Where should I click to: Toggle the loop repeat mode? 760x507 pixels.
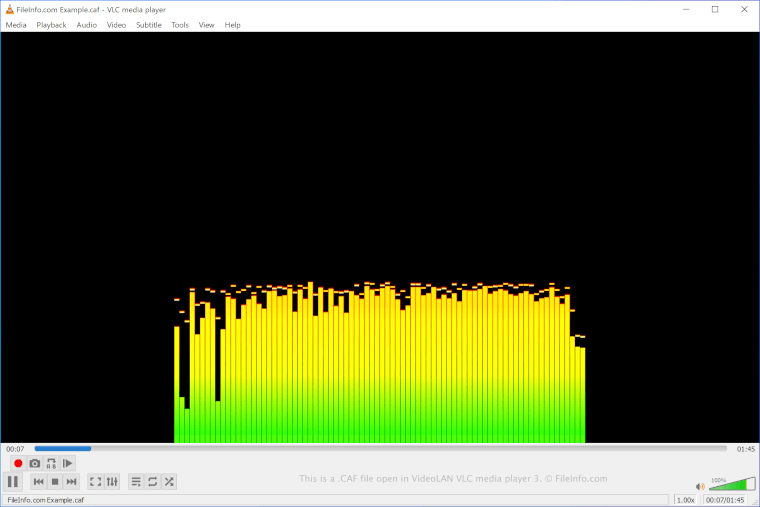[x=153, y=482]
